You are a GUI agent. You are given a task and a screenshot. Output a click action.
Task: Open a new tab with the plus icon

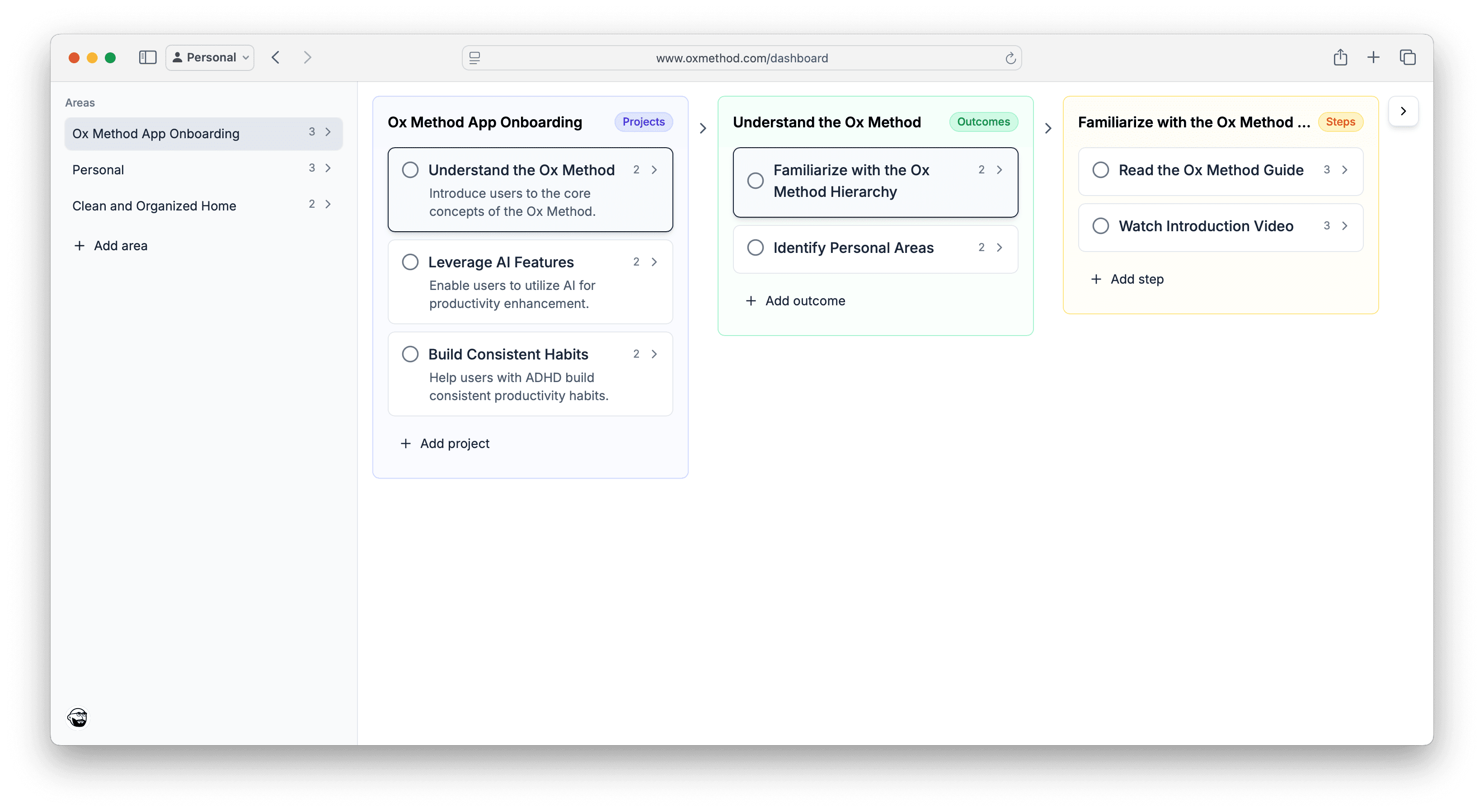1373,57
